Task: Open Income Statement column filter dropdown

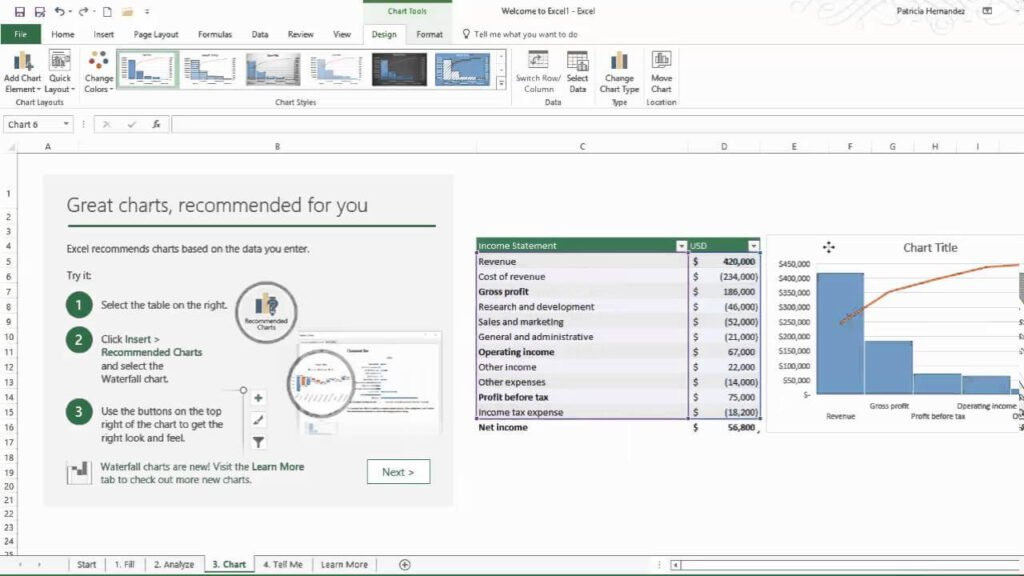Action: pyautogui.click(x=681, y=246)
